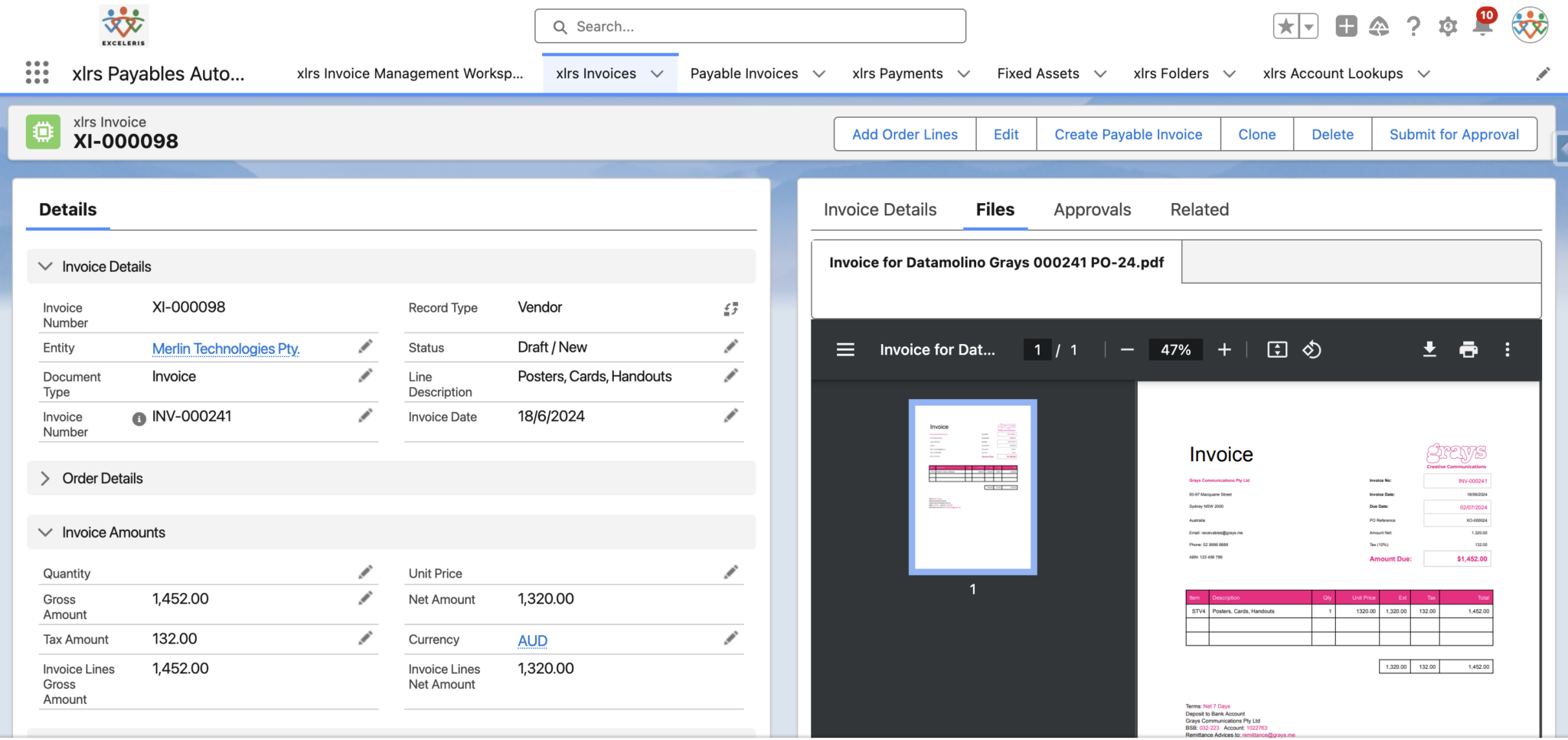The width and height of the screenshot is (1568, 740).
Task: Click Submit for Approval button
Action: point(1454,134)
